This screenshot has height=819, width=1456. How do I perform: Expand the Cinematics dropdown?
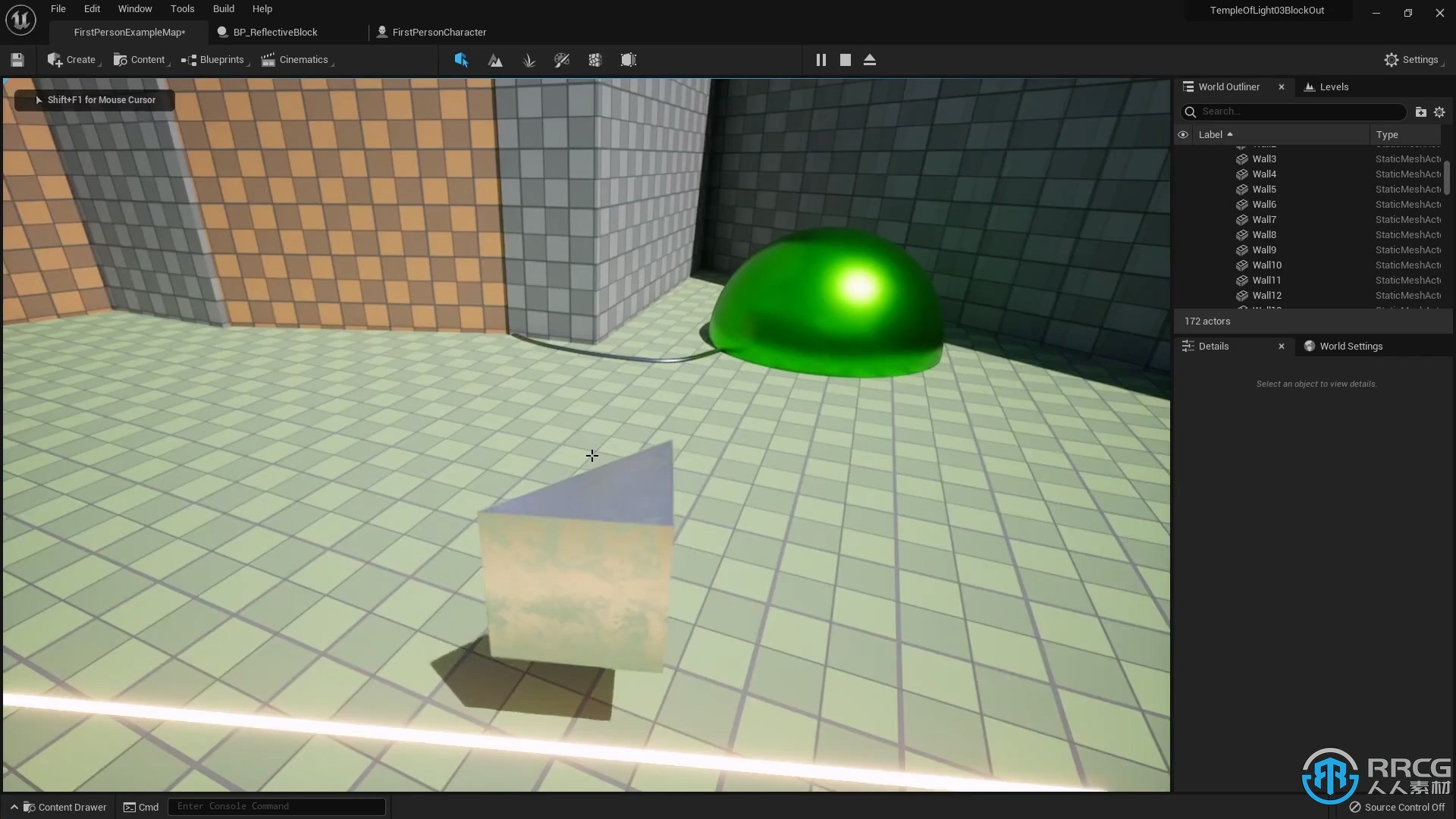click(x=297, y=60)
